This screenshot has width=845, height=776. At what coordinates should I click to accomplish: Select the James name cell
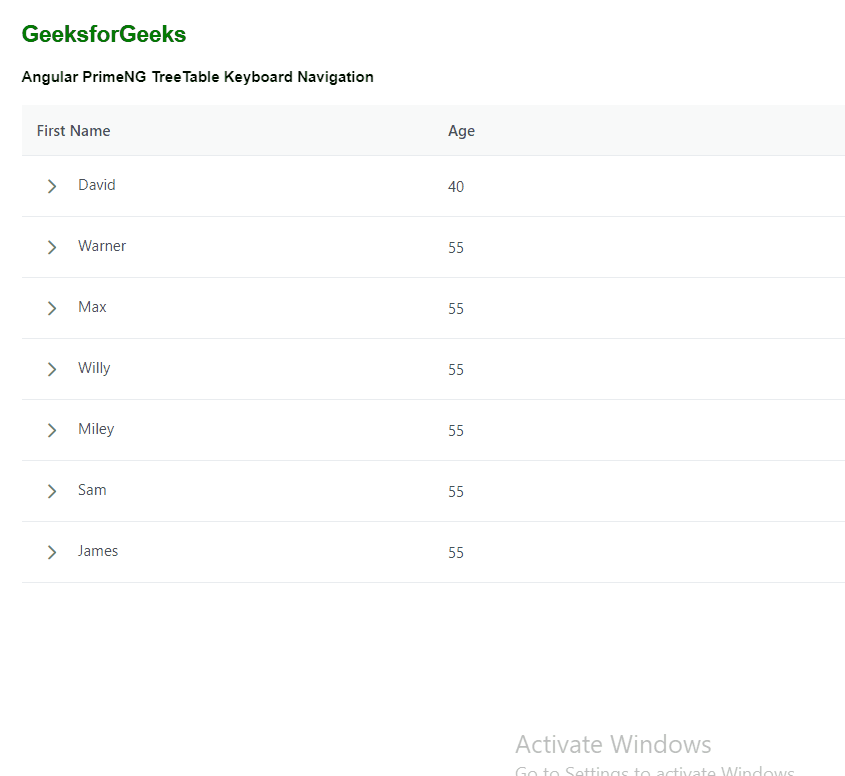pyautogui.click(x=98, y=551)
